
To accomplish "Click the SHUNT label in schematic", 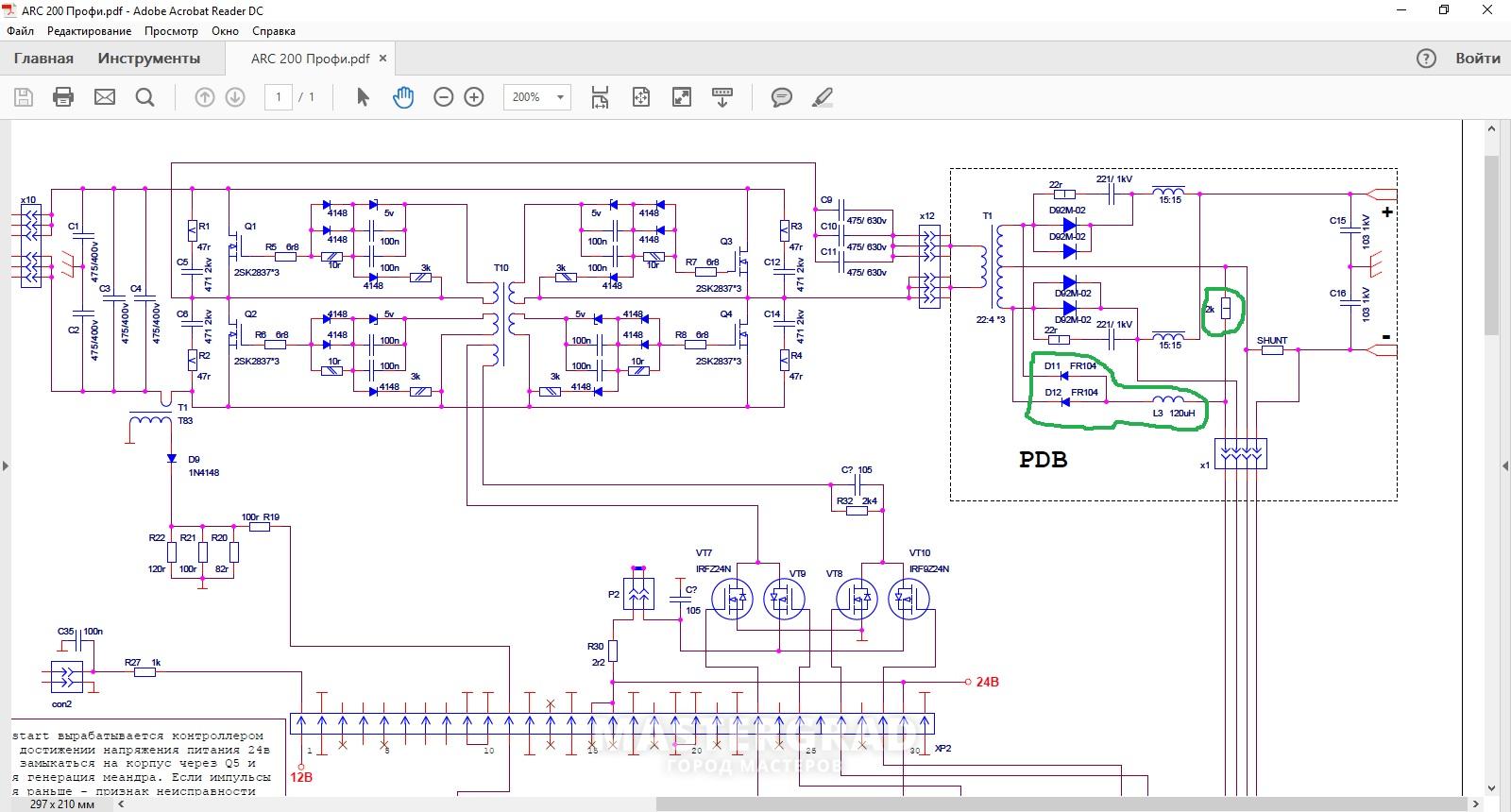I will click(1271, 341).
